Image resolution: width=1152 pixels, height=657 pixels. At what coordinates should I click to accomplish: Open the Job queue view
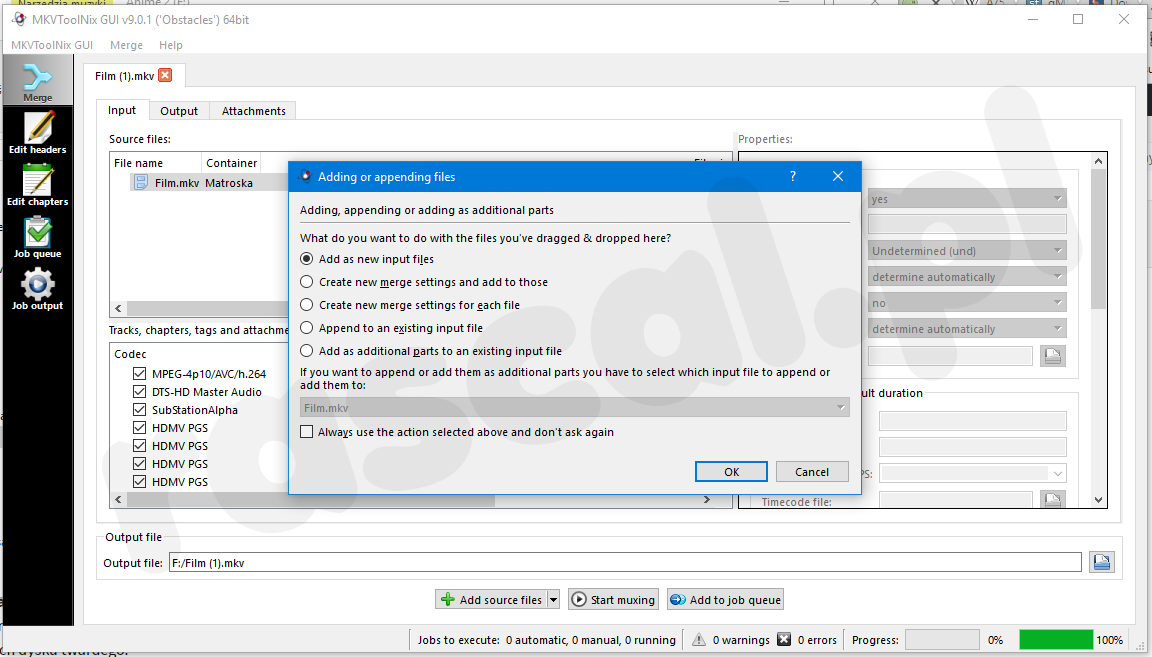click(37, 237)
